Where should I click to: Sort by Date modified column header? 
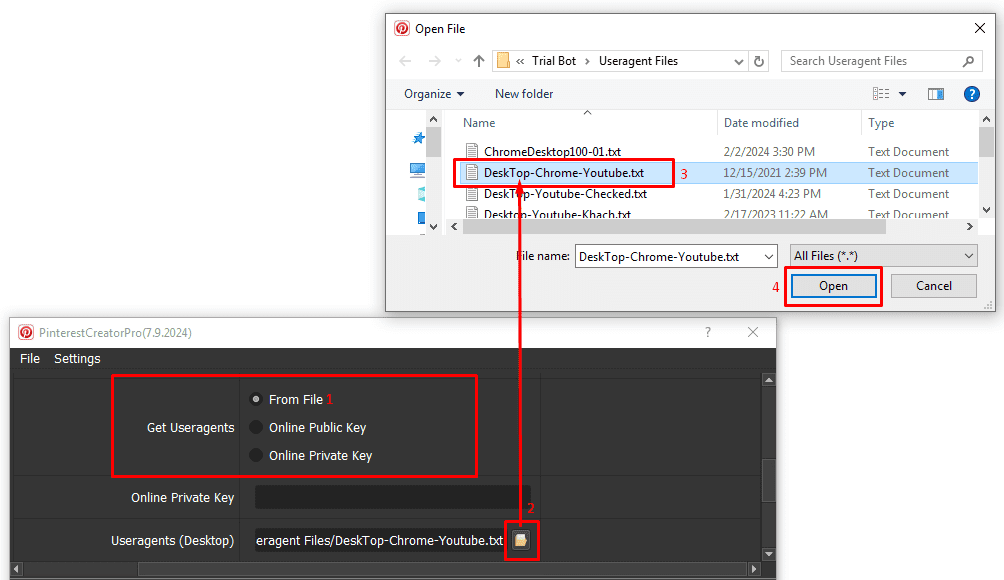pos(761,123)
